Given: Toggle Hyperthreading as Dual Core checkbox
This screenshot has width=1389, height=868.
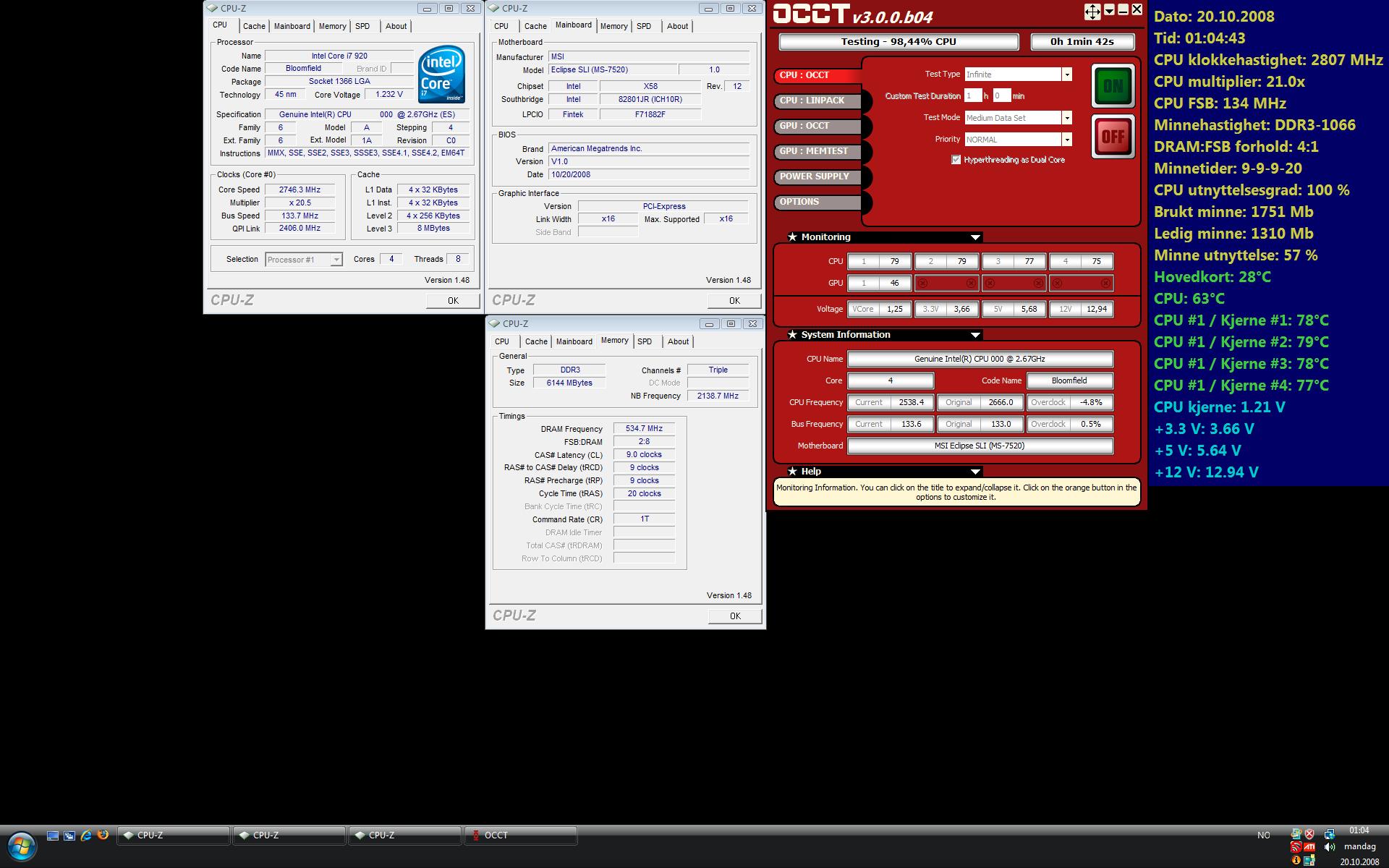Looking at the screenshot, I should [x=956, y=160].
